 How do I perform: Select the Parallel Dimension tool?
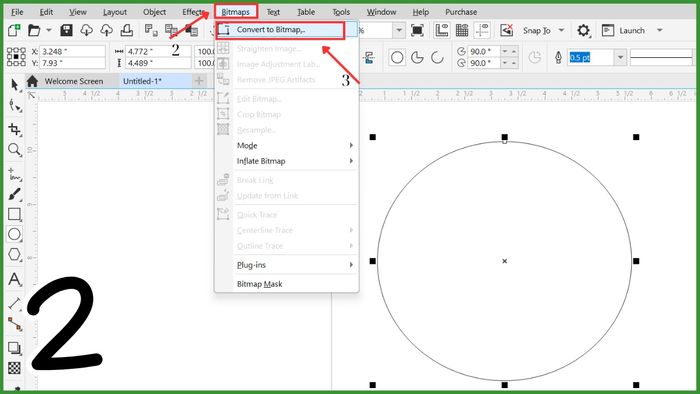[14, 304]
